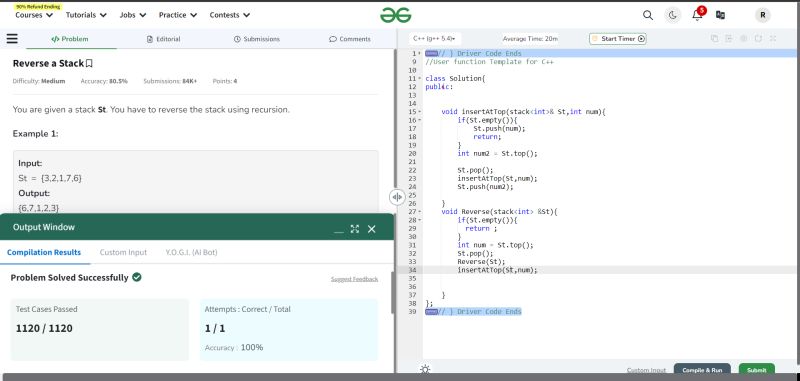This screenshot has height=381, width=800.
Task: Open the Contests dropdown menu
Action: [x=230, y=15]
